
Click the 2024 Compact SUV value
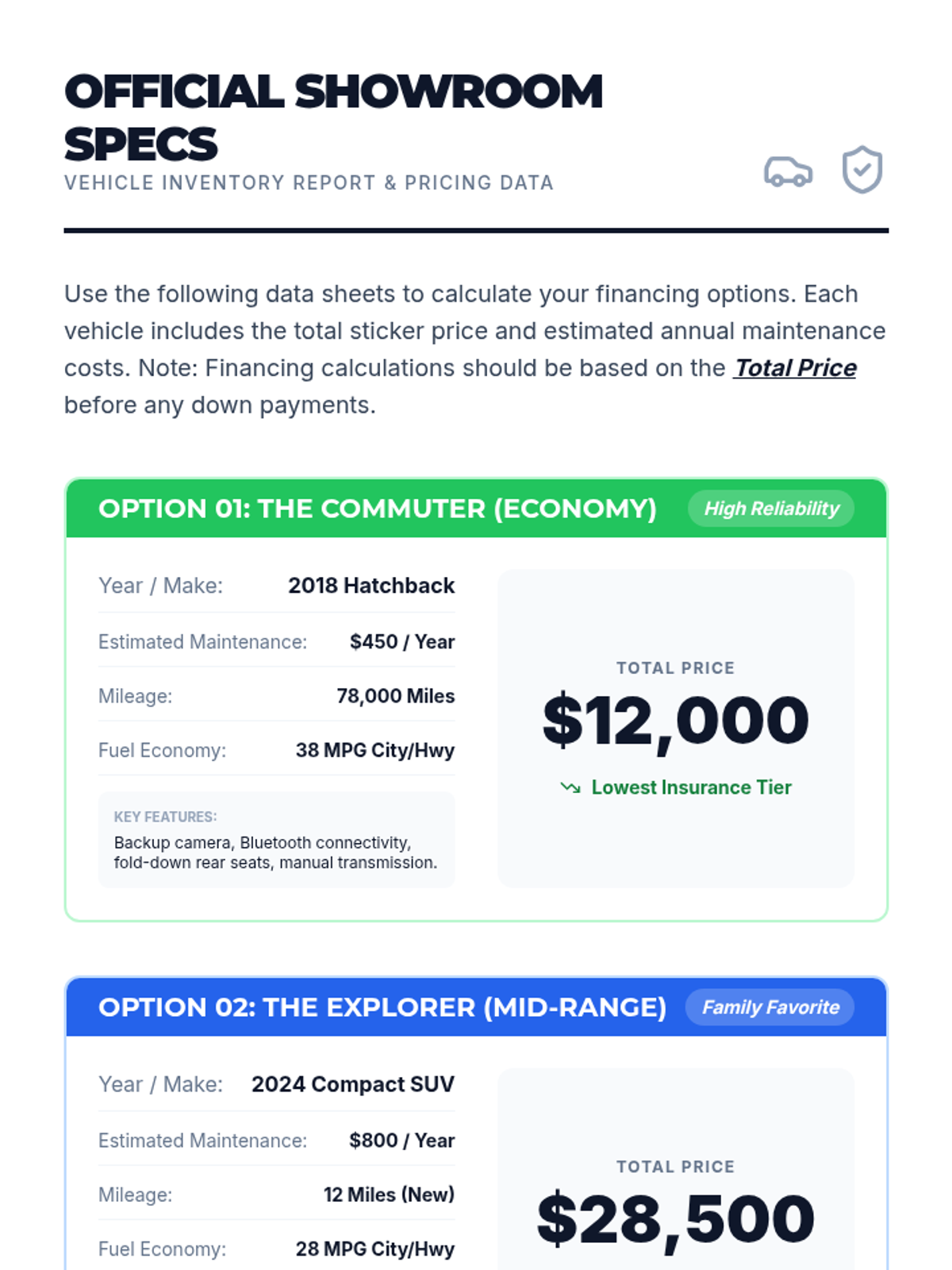click(352, 1083)
